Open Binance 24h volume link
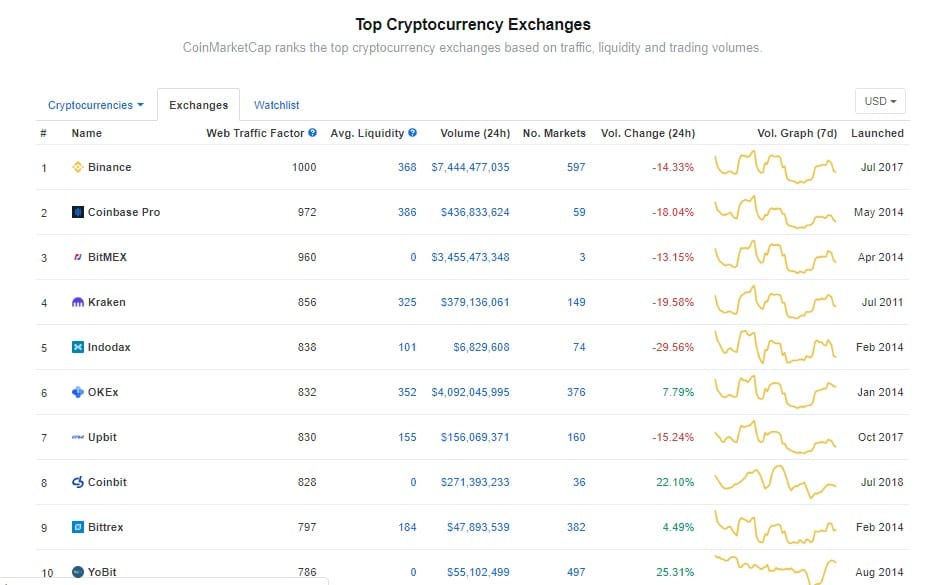937x585 pixels. point(470,167)
